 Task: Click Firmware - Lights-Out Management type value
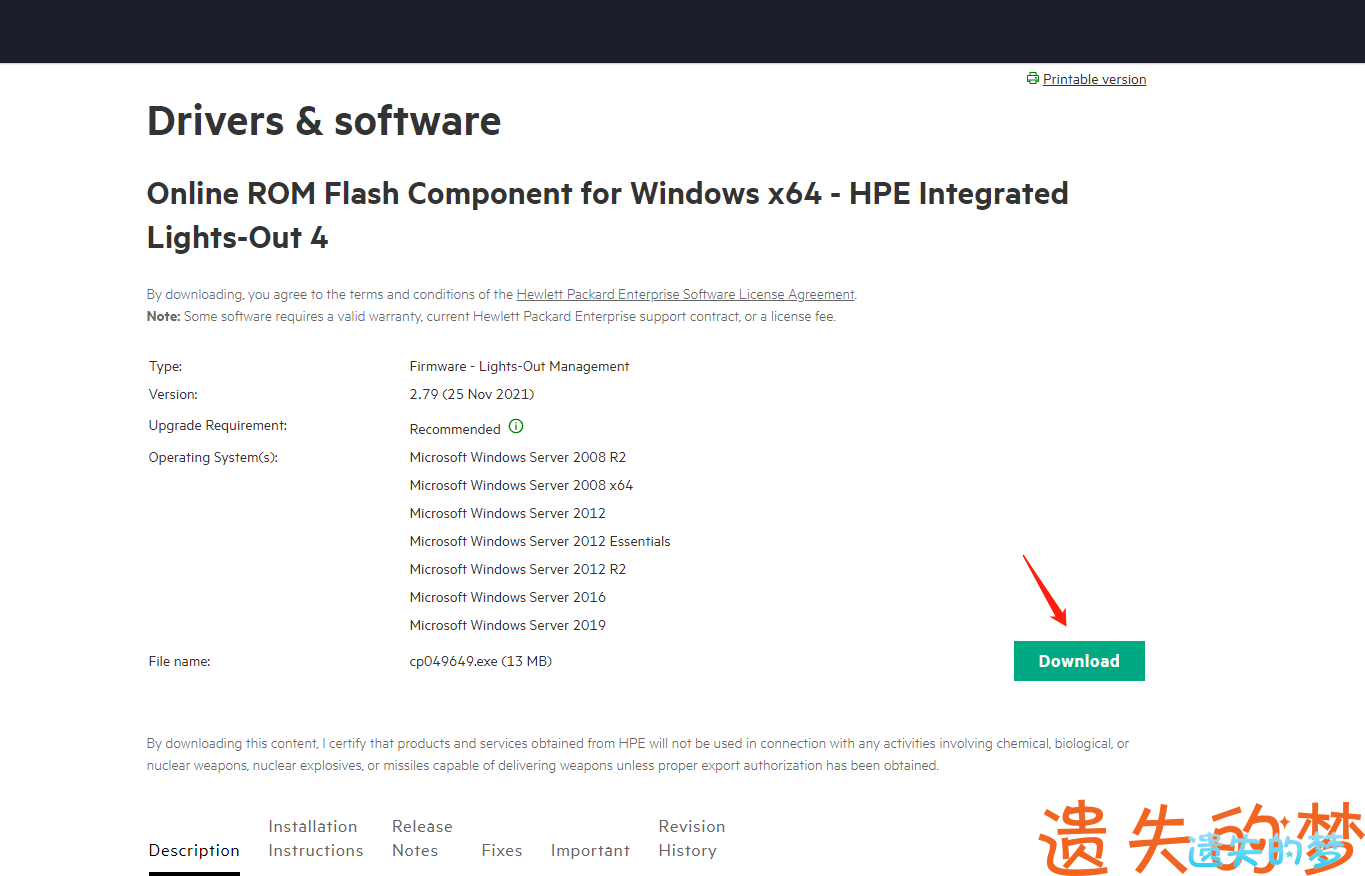[519, 366]
